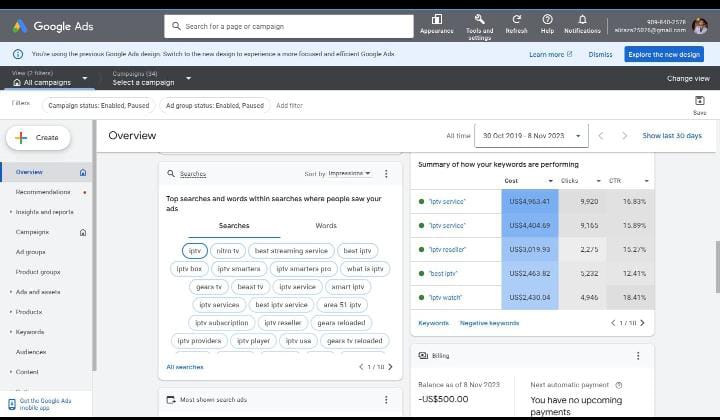Click the magnifier icon in Searches card
720x420 pixels.
(171, 174)
